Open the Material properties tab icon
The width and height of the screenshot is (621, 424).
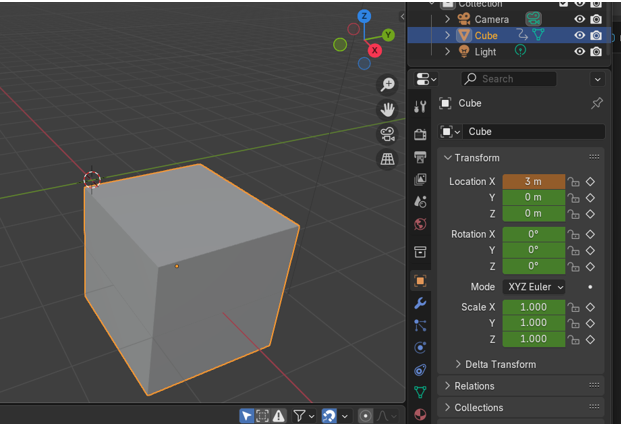coord(420,414)
